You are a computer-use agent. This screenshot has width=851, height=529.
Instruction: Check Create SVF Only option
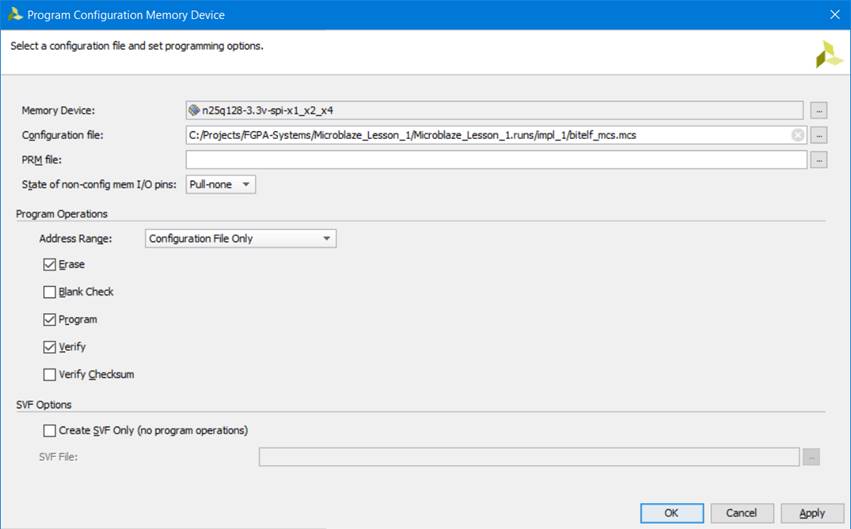point(50,431)
